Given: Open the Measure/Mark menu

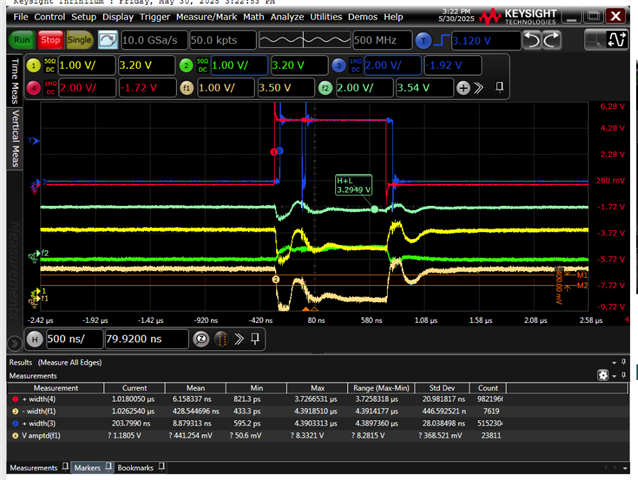Looking at the screenshot, I should click(206, 17).
